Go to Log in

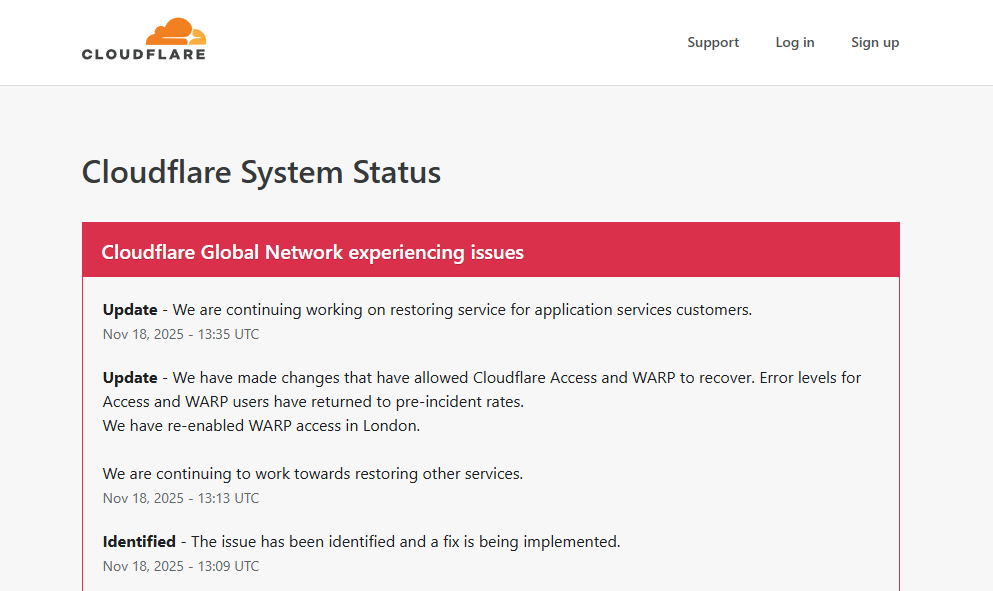coord(795,42)
